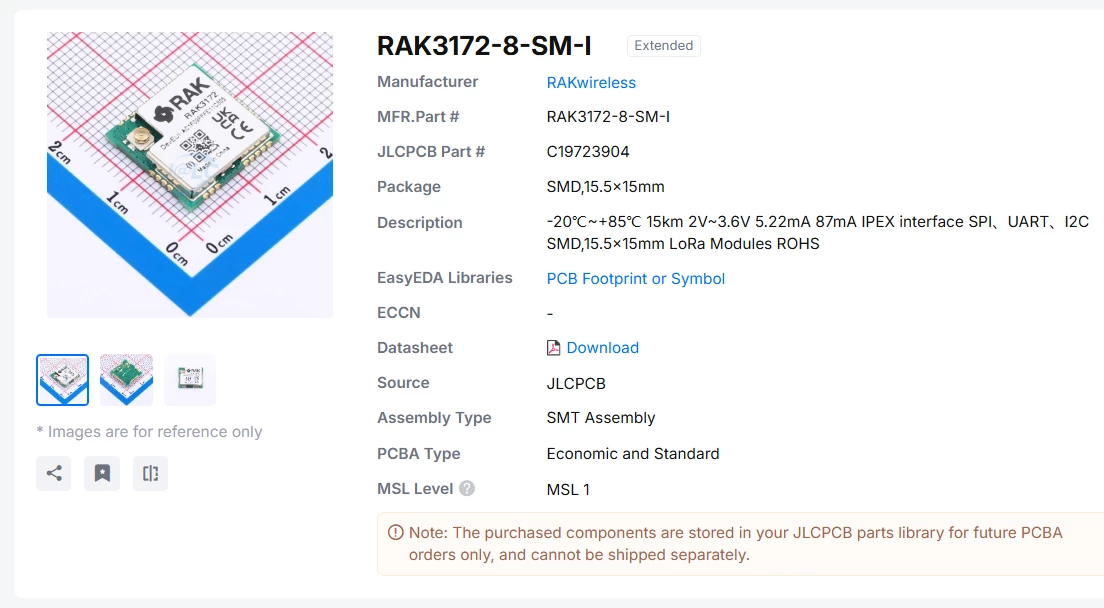Open the RAKwireless manufacturer link
The image size is (1104, 608).
click(591, 82)
